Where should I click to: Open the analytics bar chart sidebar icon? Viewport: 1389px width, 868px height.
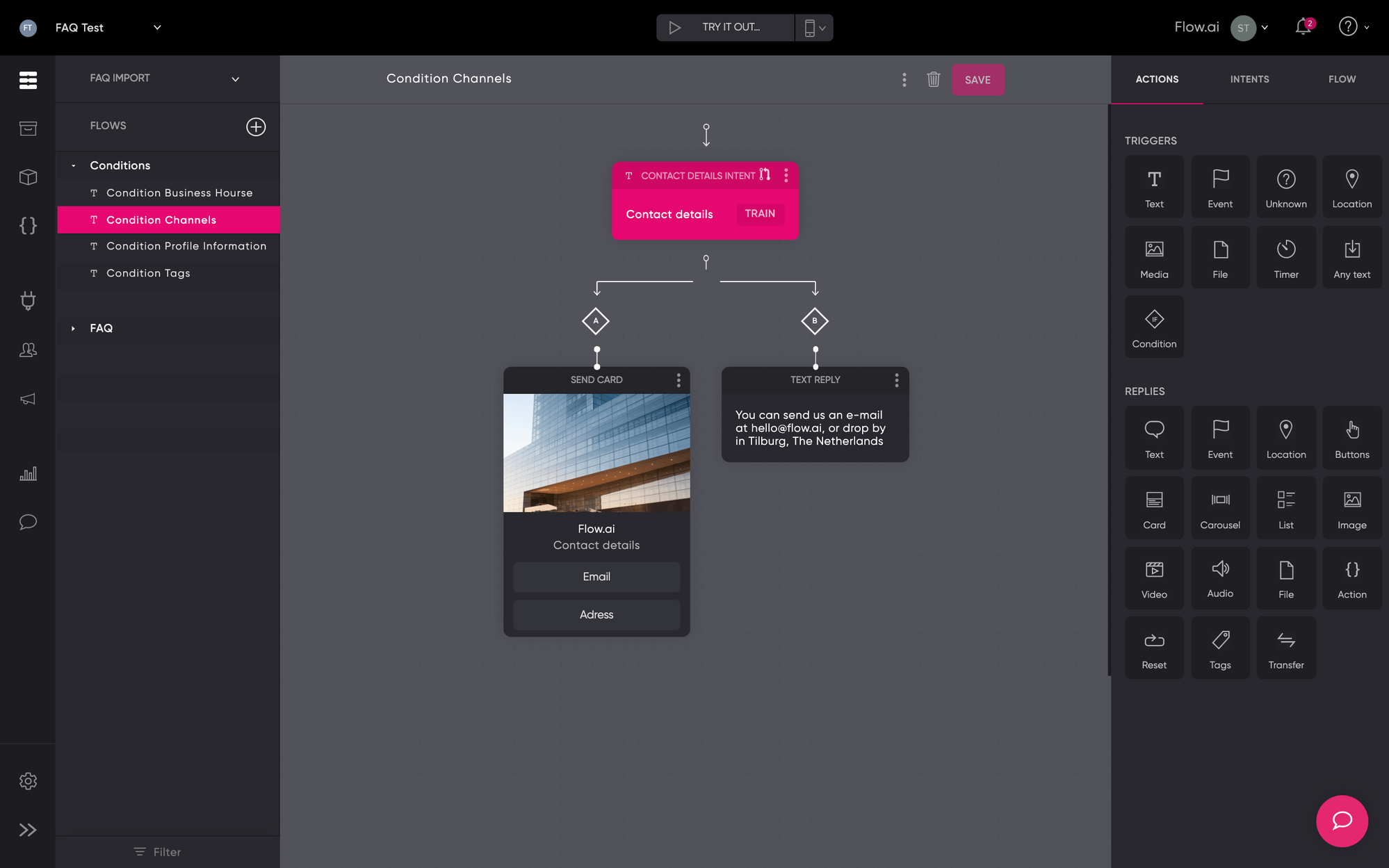[28, 474]
